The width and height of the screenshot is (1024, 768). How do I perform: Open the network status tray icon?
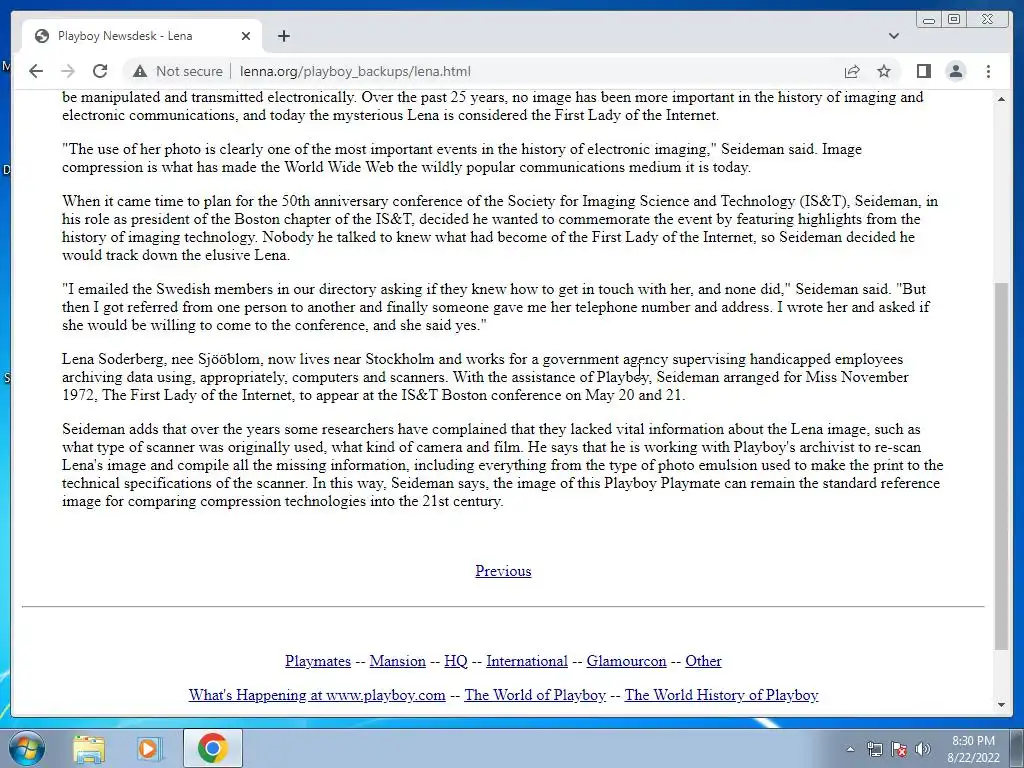[874, 749]
